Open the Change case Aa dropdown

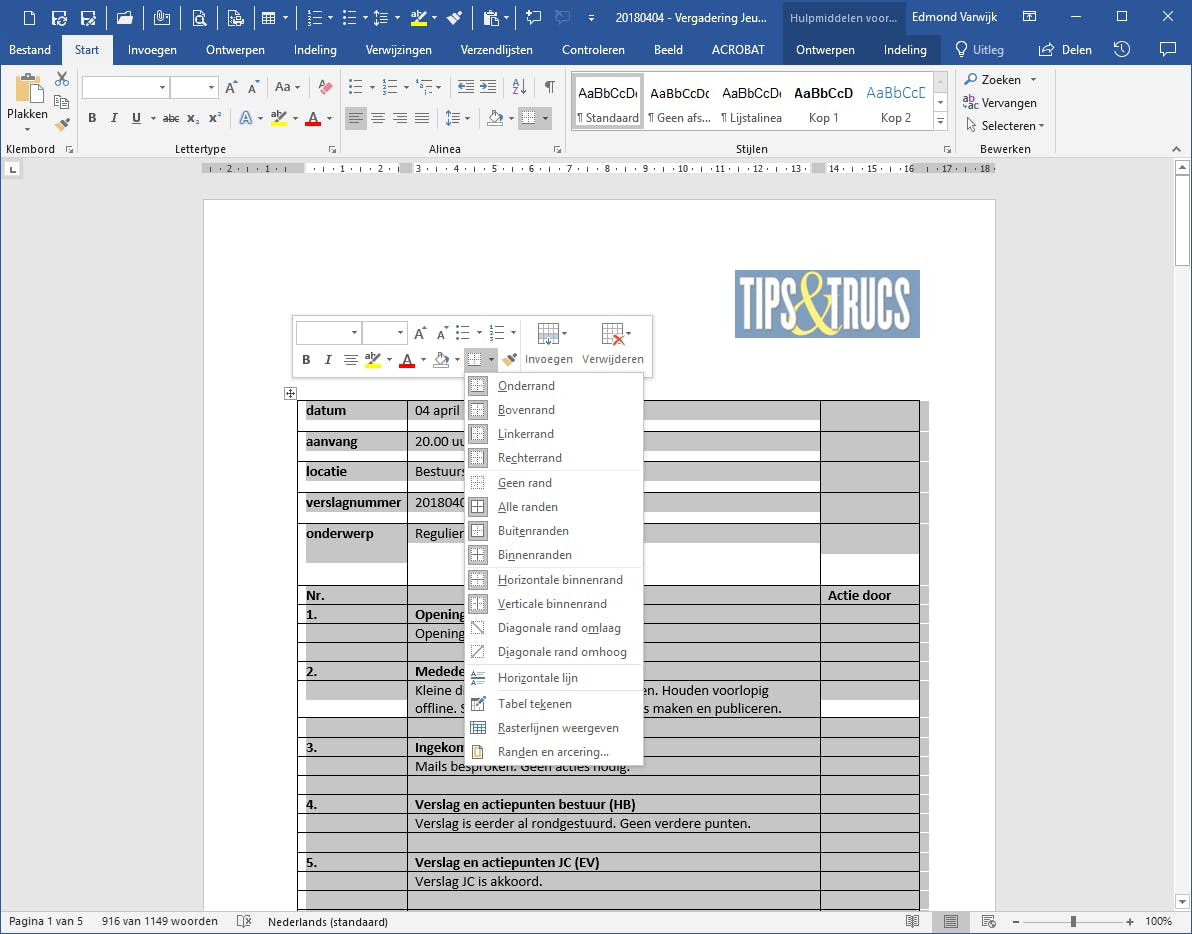pos(287,87)
